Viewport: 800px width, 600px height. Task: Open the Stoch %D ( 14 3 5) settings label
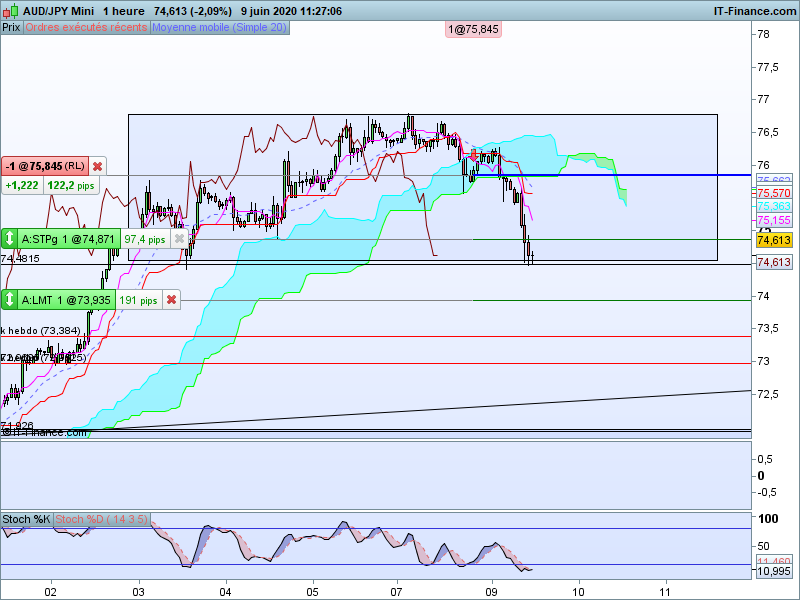[101, 519]
